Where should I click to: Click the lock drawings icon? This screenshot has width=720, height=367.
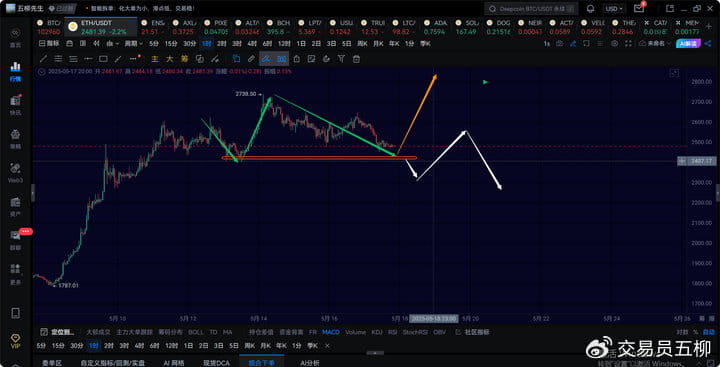coord(297,59)
